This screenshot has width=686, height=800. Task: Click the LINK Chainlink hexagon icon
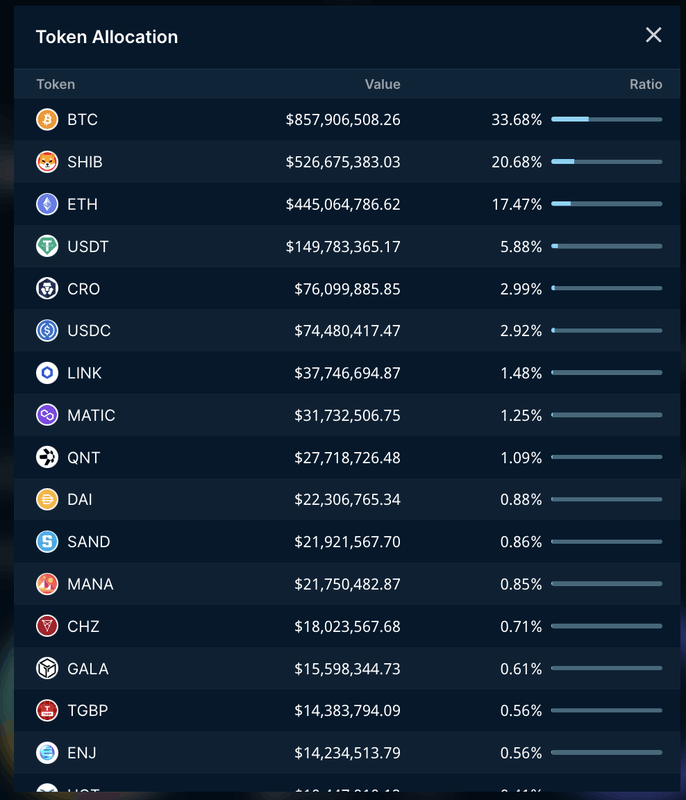pyautogui.click(x=47, y=373)
